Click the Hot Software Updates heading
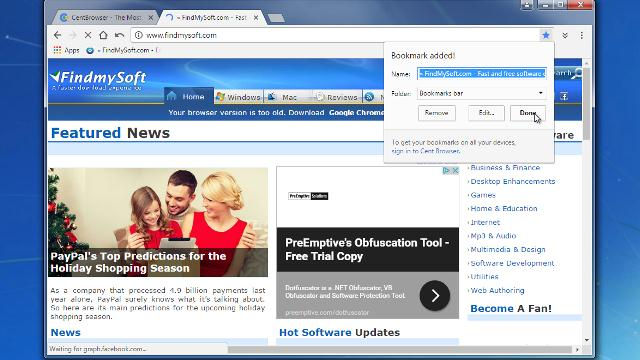The image size is (640, 360). pos(339,333)
